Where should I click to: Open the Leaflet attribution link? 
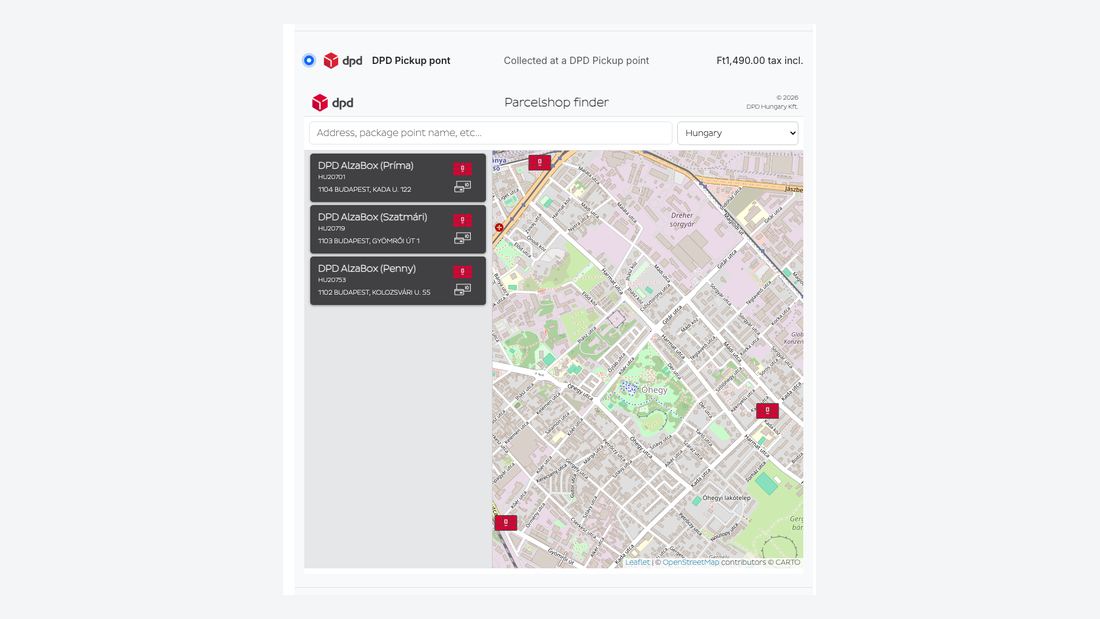coord(637,562)
